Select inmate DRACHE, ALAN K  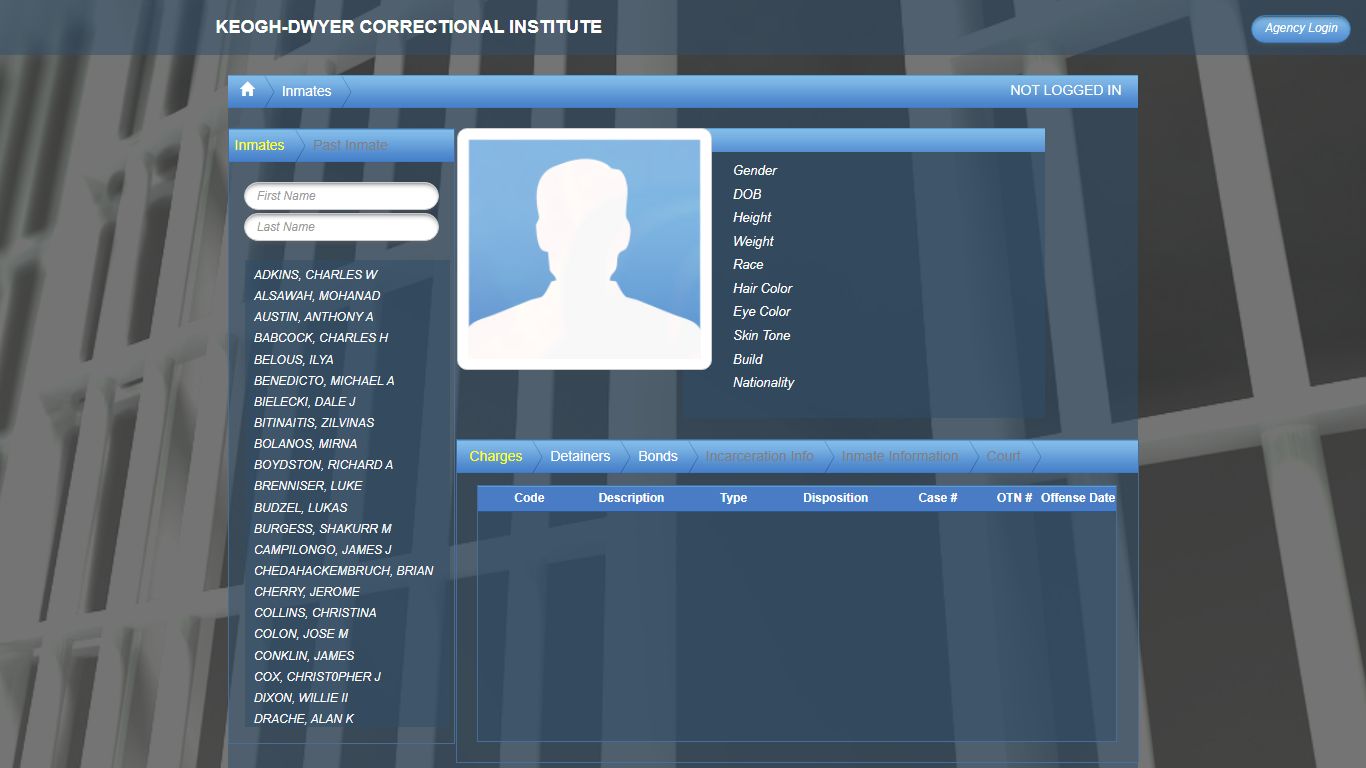[x=303, y=719]
